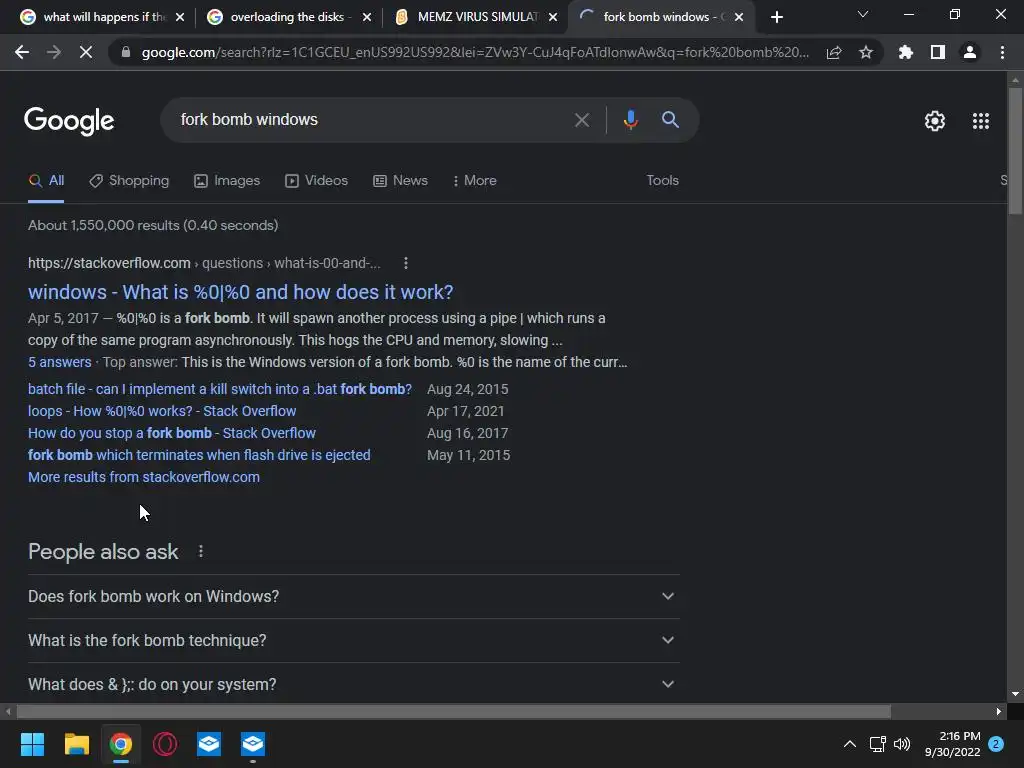Open the '5 answers' link
Image resolution: width=1024 pixels, height=768 pixels.
coord(59,362)
